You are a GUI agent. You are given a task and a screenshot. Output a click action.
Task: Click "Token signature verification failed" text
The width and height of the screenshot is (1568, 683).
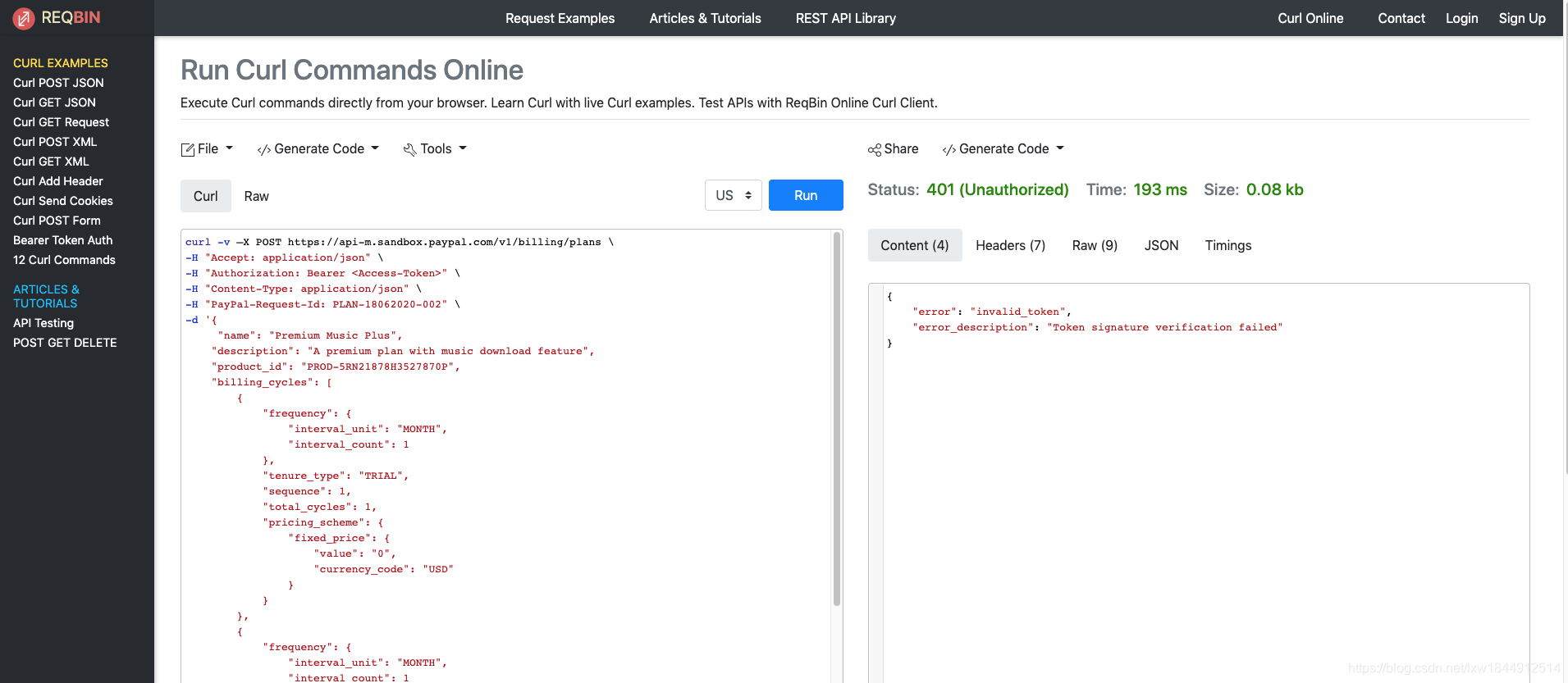coord(1164,327)
